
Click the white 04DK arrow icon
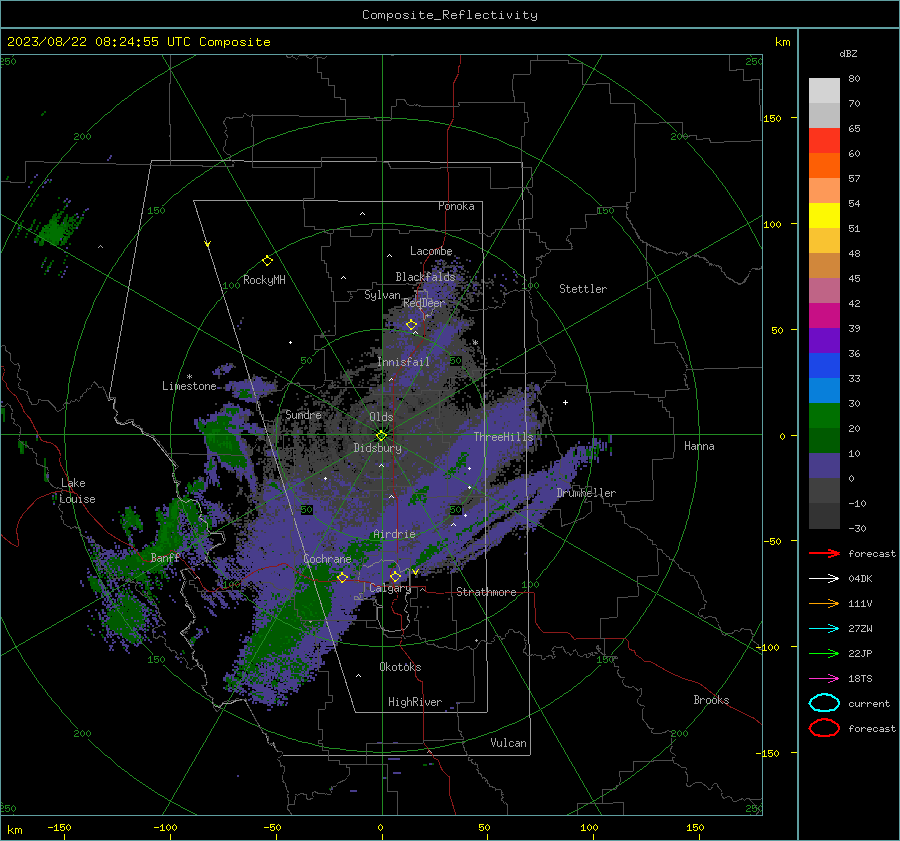(824, 578)
